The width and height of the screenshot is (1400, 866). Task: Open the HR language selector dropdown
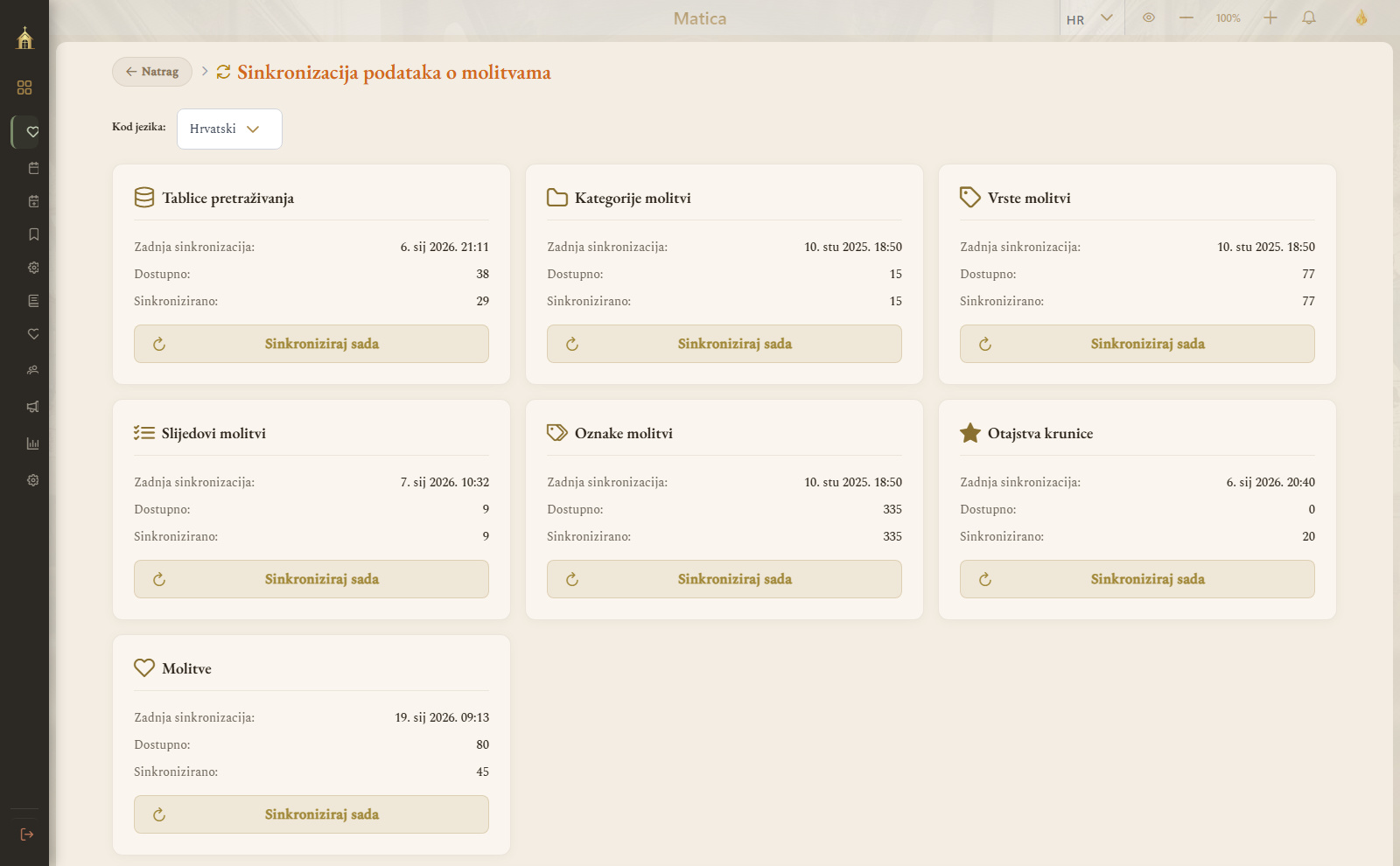pos(1090,19)
